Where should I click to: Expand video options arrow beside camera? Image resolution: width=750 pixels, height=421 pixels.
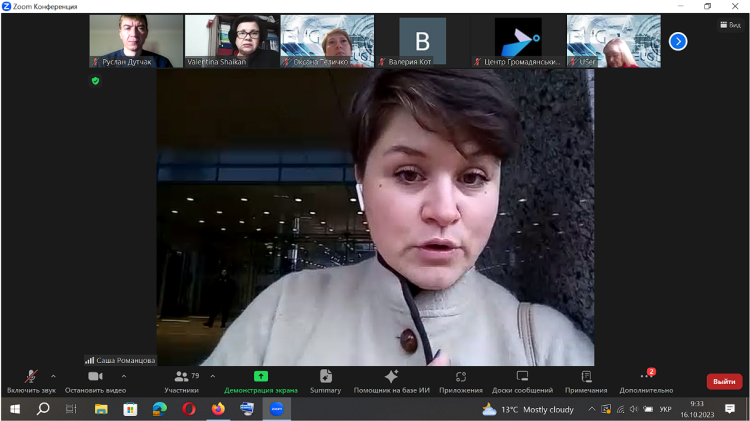tap(124, 376)
